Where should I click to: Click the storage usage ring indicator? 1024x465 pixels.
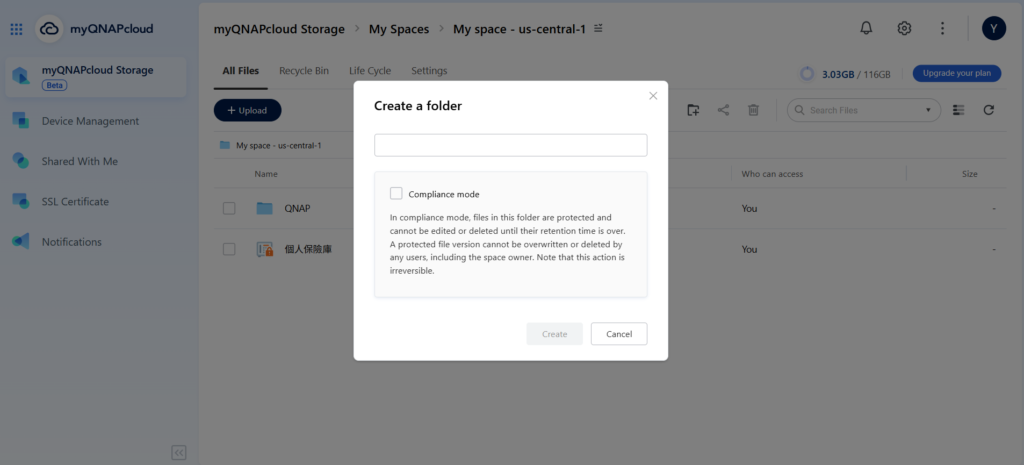click(x=807, y=74)
